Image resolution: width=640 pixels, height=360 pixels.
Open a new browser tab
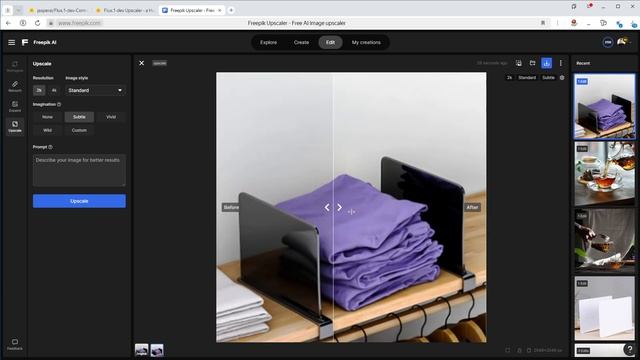click(x=231, y=10)
